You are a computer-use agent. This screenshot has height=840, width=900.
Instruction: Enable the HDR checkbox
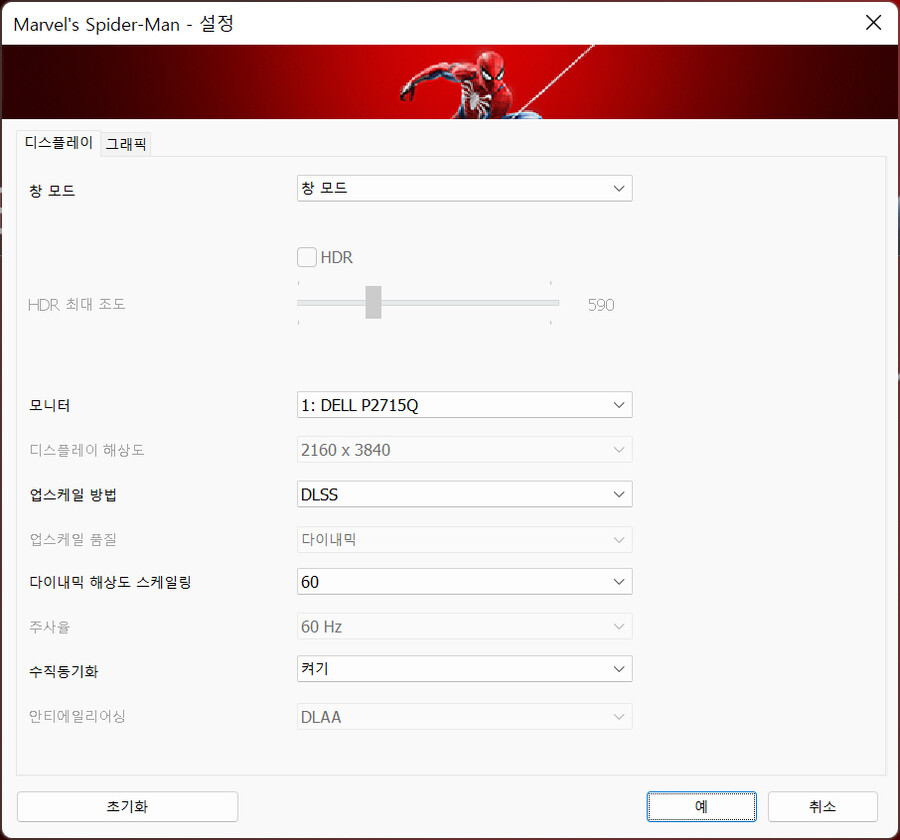[307, 257]
